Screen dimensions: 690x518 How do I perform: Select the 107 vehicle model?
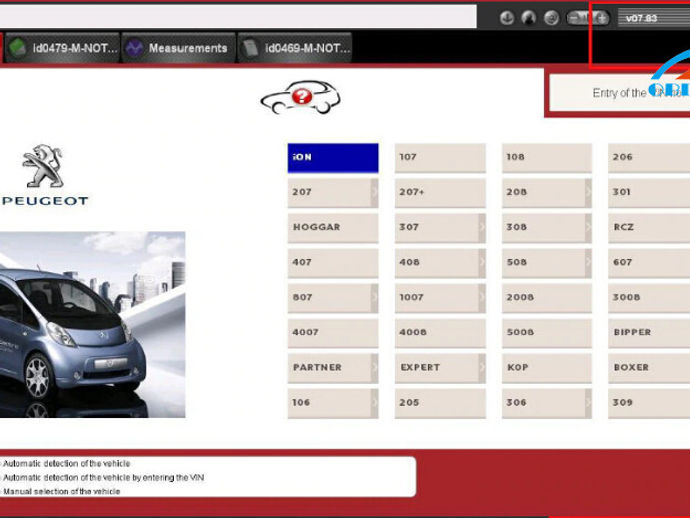(x=440, y=158)
